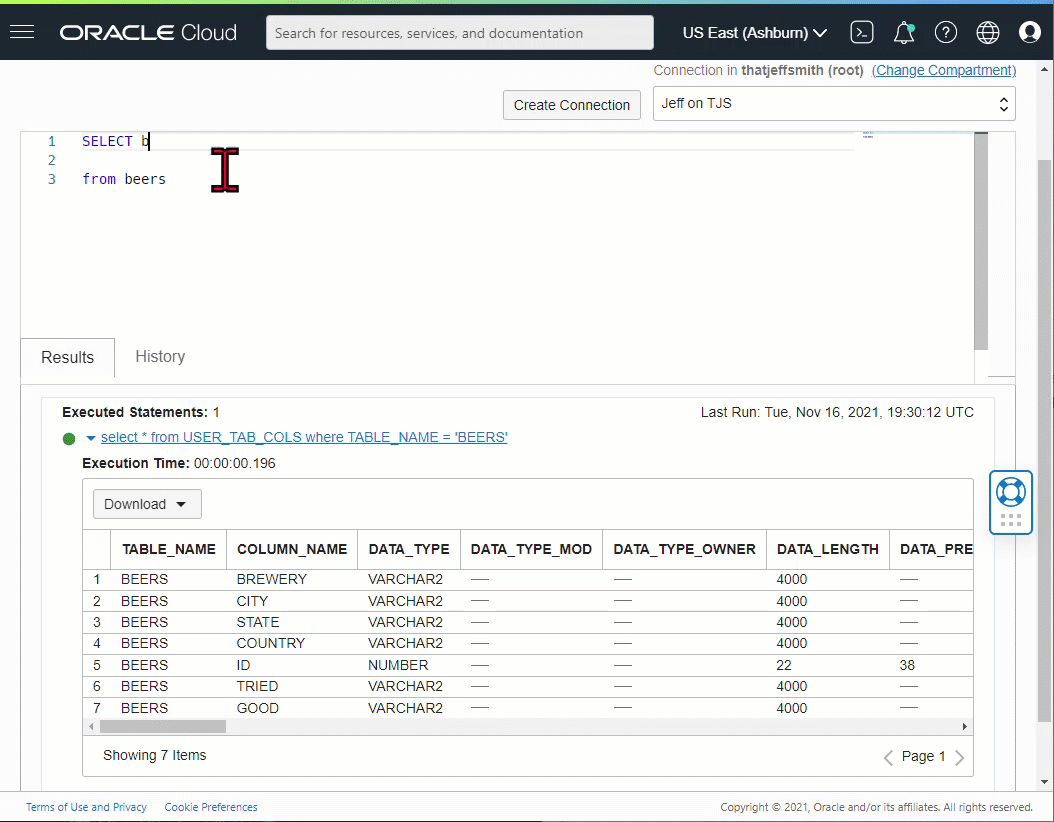Go to the next results page arrow
Screen dimensions: 1054x822
[960, 757]
